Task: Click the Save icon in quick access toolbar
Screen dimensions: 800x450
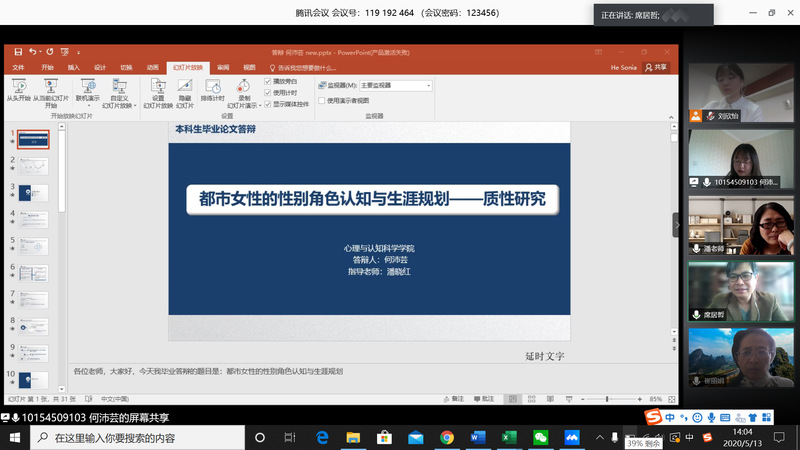Action: tap(18, 52)
